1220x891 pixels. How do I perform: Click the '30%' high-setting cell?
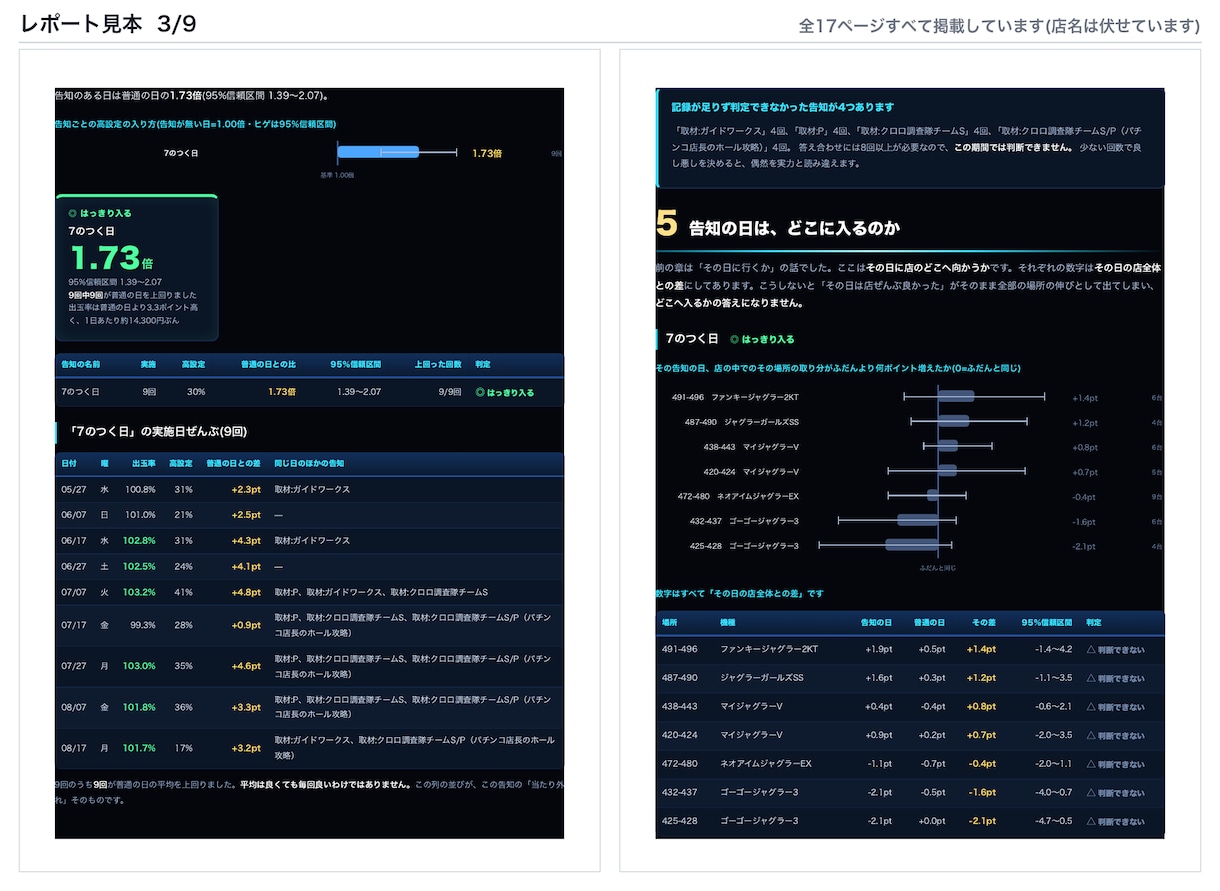click(x=196, y=392)
